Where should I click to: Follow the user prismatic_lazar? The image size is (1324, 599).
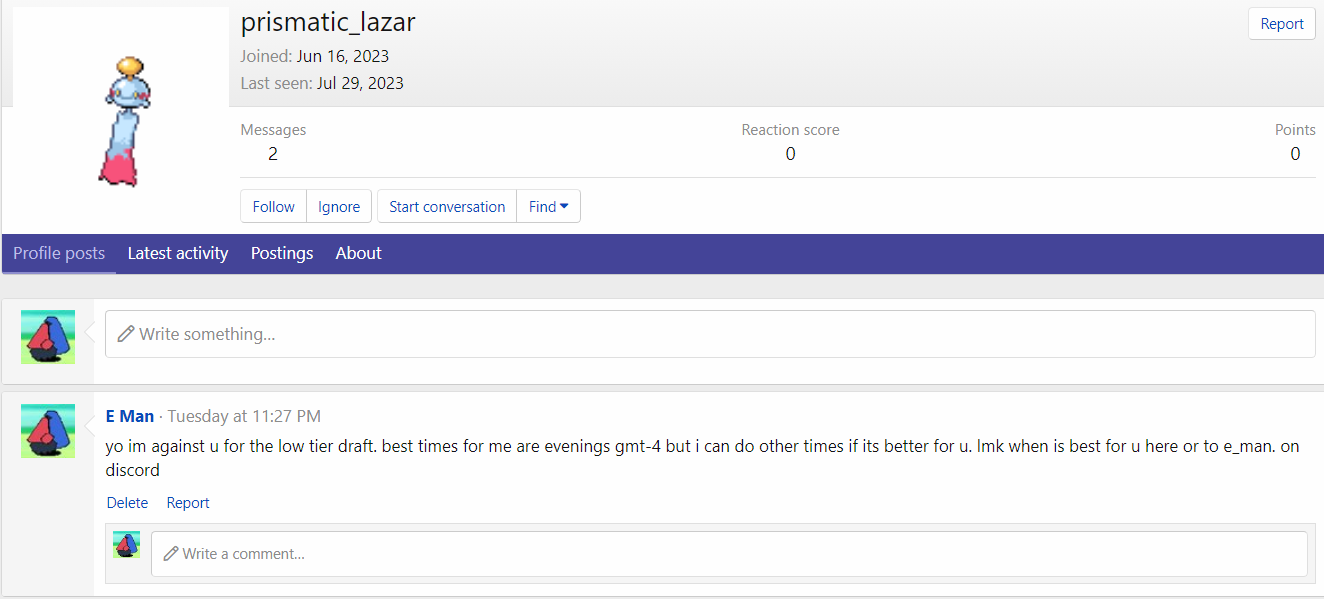pyautogui.click(x=273, y=206)
